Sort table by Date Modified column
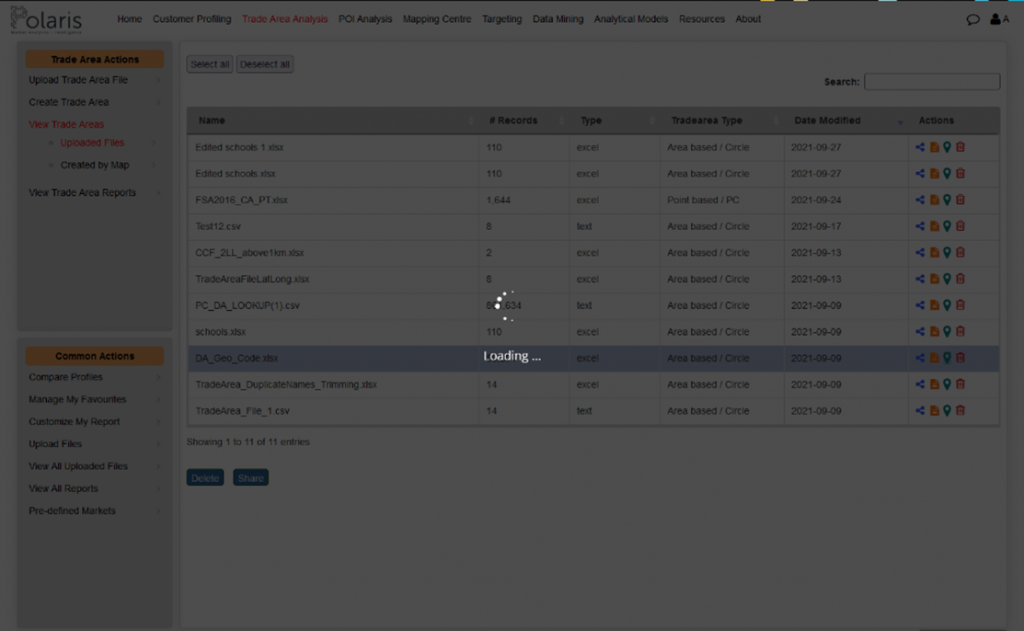Screen dimensions: 1024x631 [827, 120]
